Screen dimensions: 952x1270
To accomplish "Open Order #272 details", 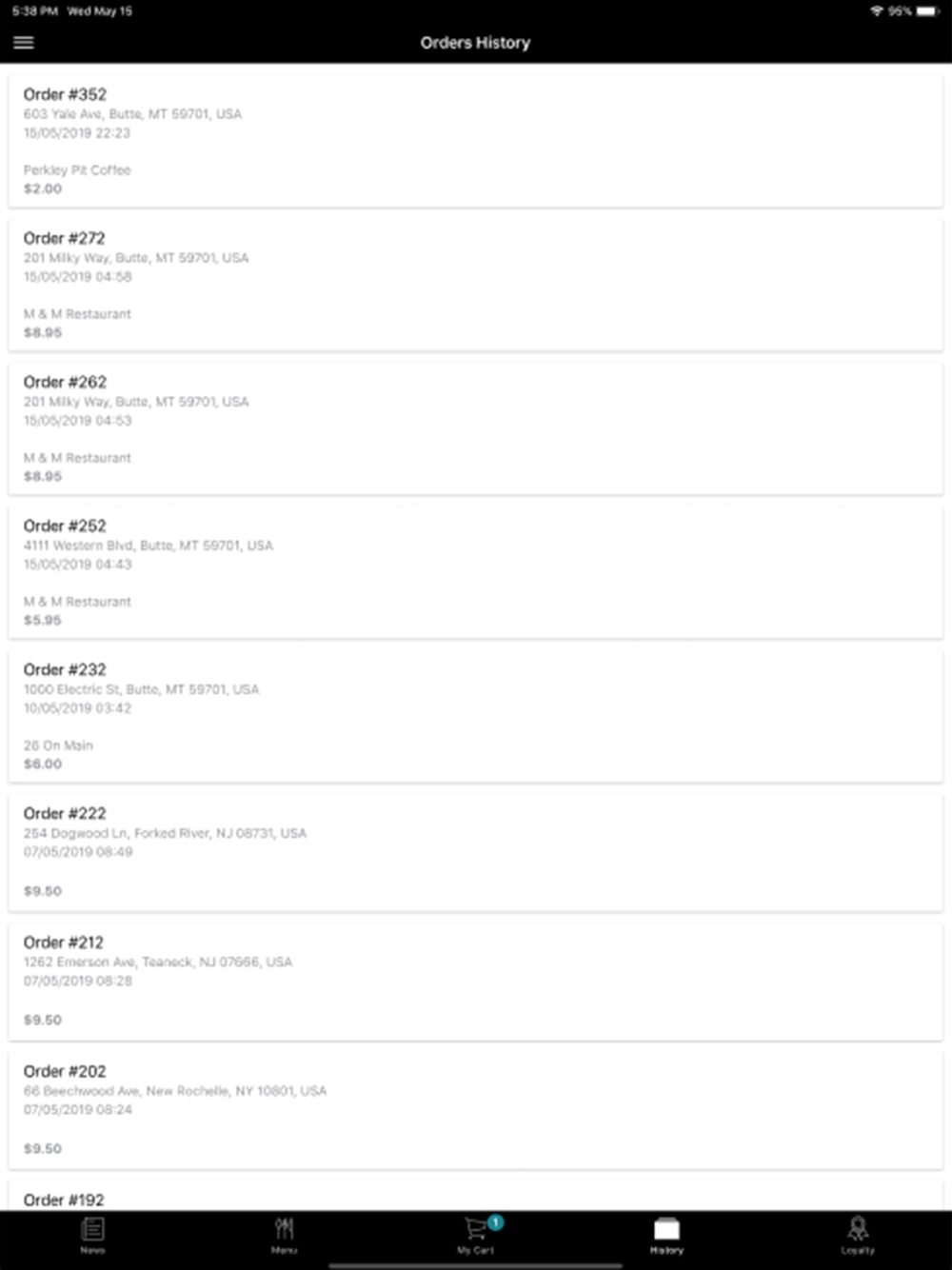I will point(475,284).
